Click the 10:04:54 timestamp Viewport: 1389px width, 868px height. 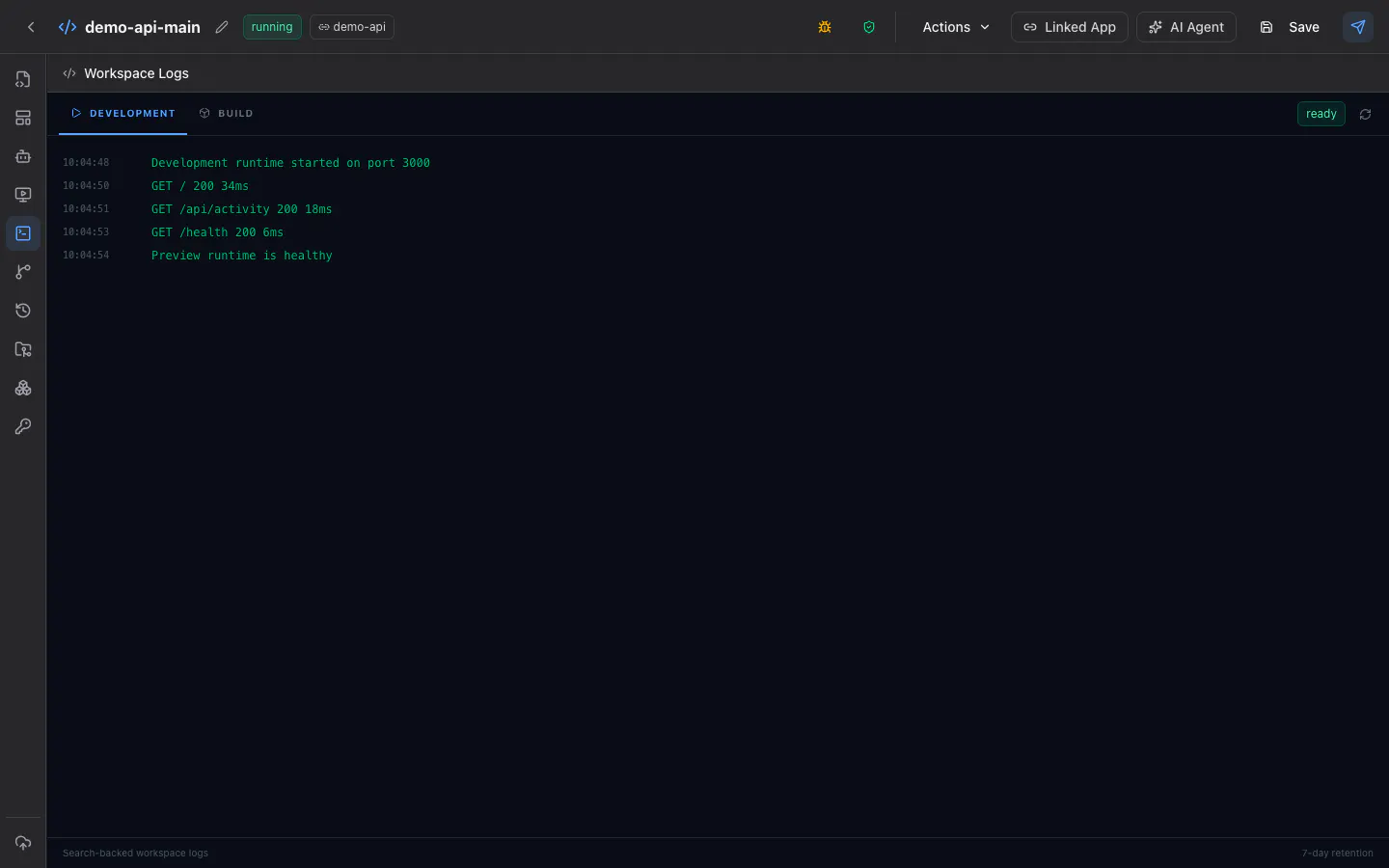(86, 256)
